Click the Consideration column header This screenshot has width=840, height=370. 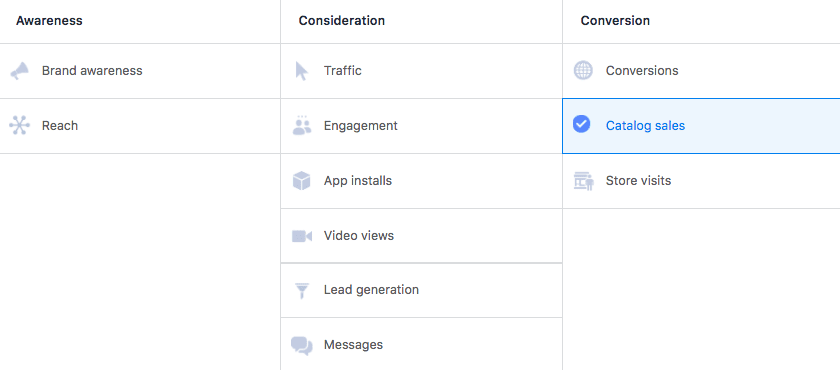coord(342,21)
